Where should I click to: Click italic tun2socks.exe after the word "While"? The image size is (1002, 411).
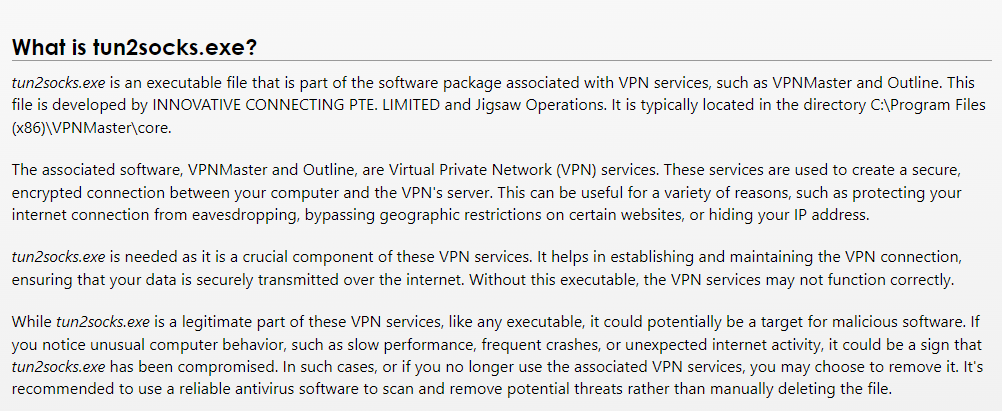point(104,324)
